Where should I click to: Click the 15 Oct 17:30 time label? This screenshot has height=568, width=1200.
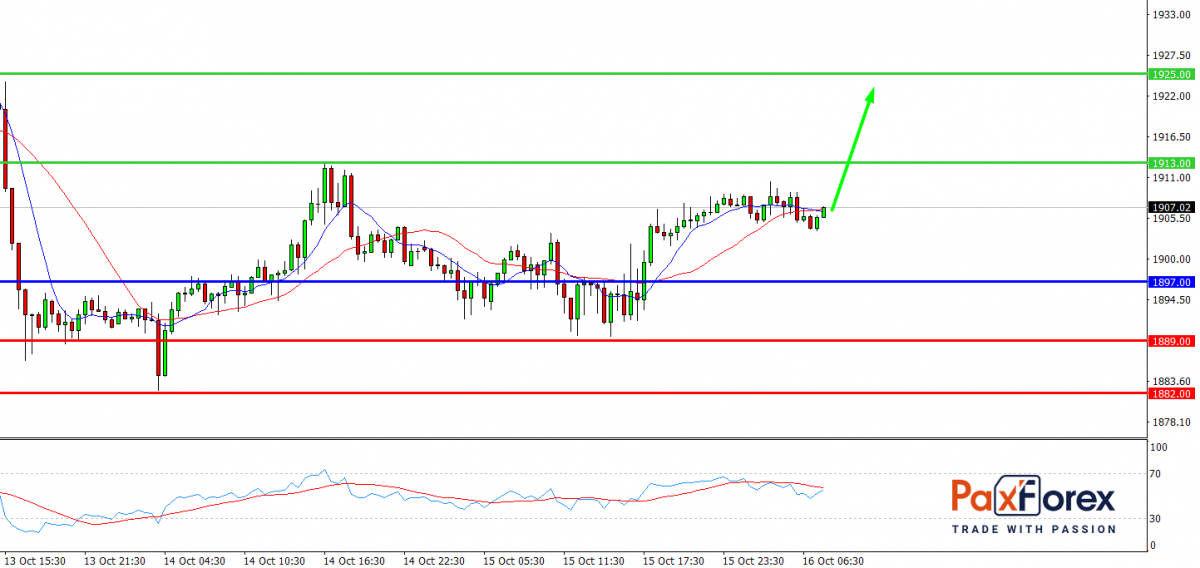[x=674, y=561]
